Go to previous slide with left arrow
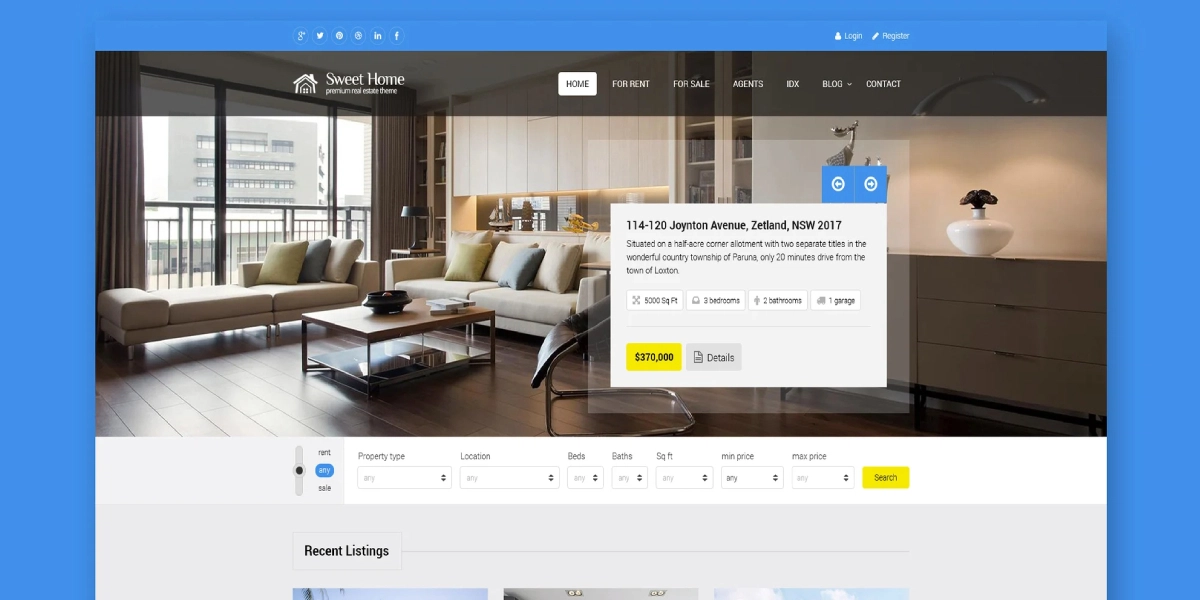The width and height of the screenshot is (1200, 600). coord(838,184)
